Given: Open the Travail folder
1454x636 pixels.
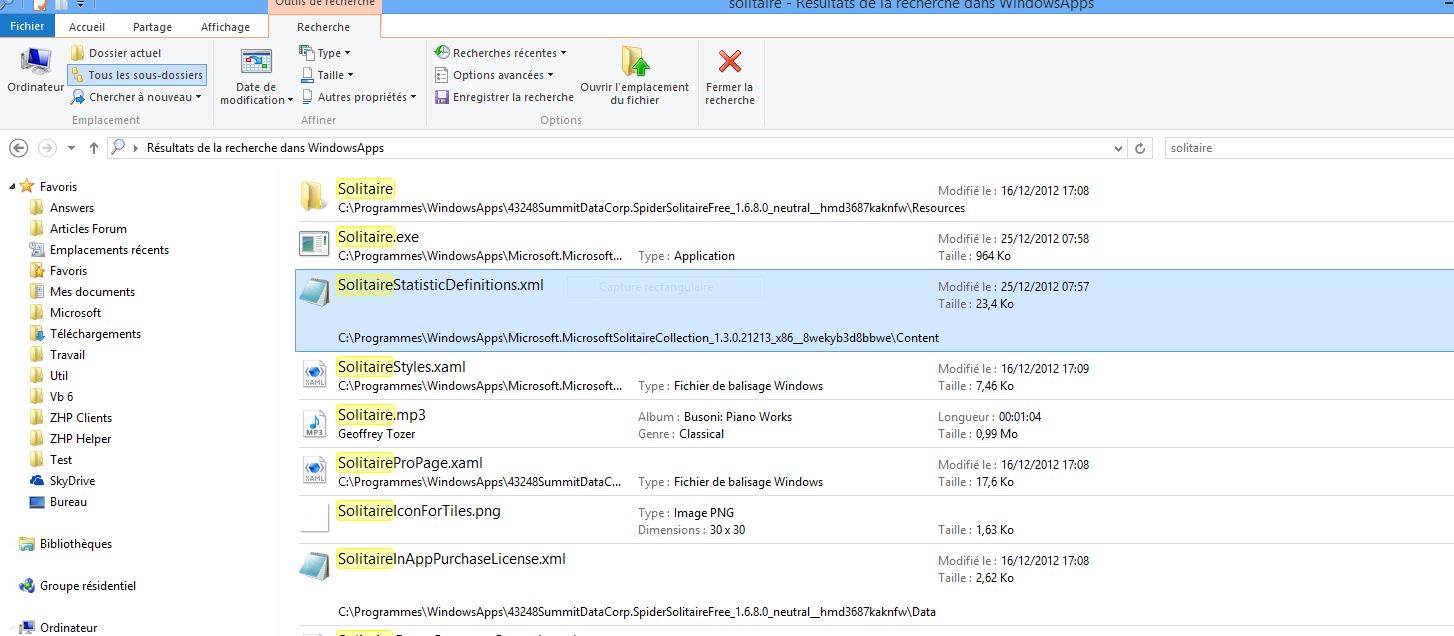Looking at the screenshot, I should click(x=57, y=355).
